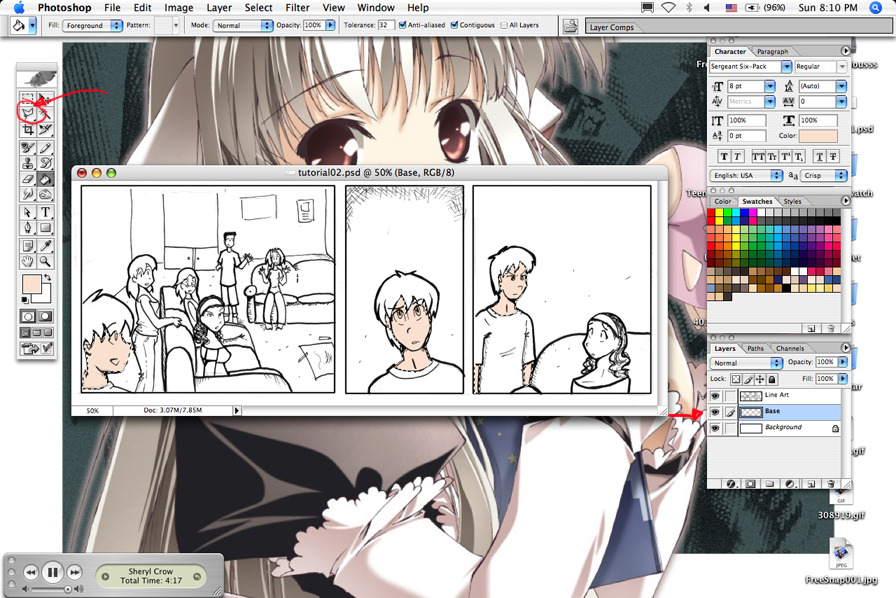
Task: Pause the Sheryl Crow song
Action: pyautogui.click(x=52, y=572)
